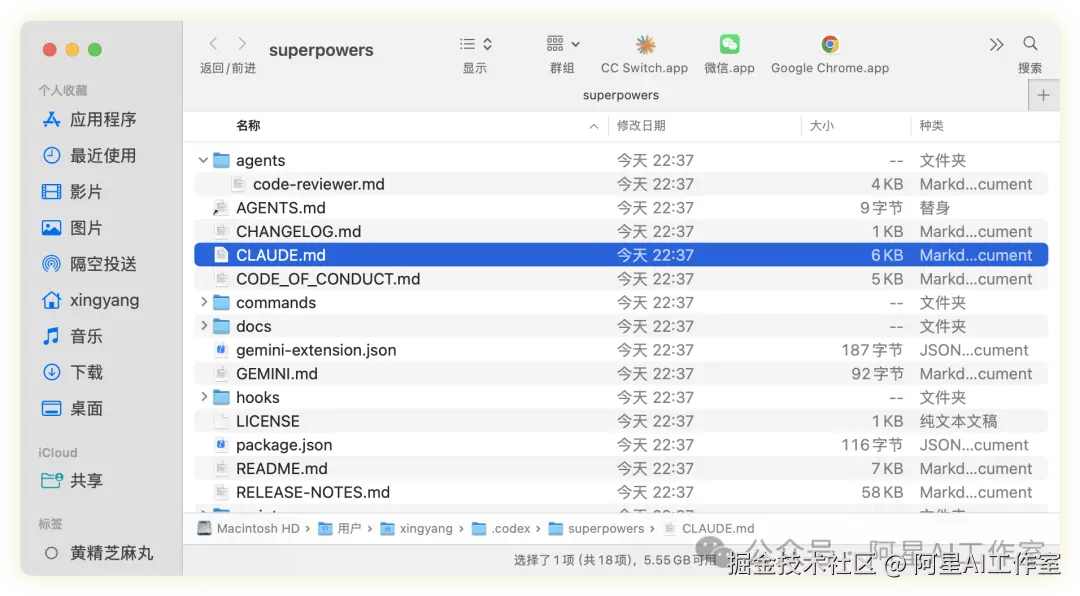Select the hooks folder row
This screenshot has height=596, width=1080.
(x=621, y=398)
